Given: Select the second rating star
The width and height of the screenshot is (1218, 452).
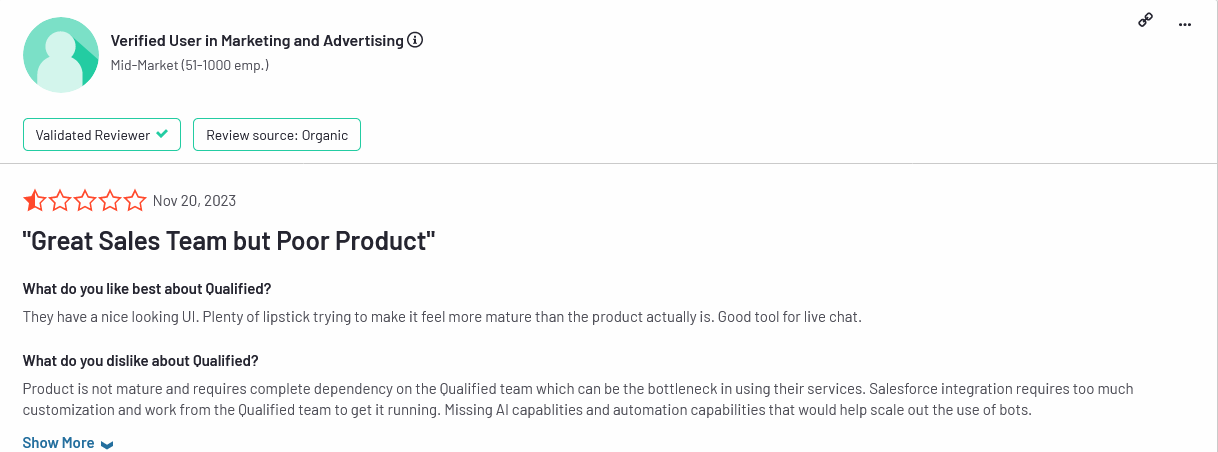Looking at the screenshot, I should [x=60, y=201].
